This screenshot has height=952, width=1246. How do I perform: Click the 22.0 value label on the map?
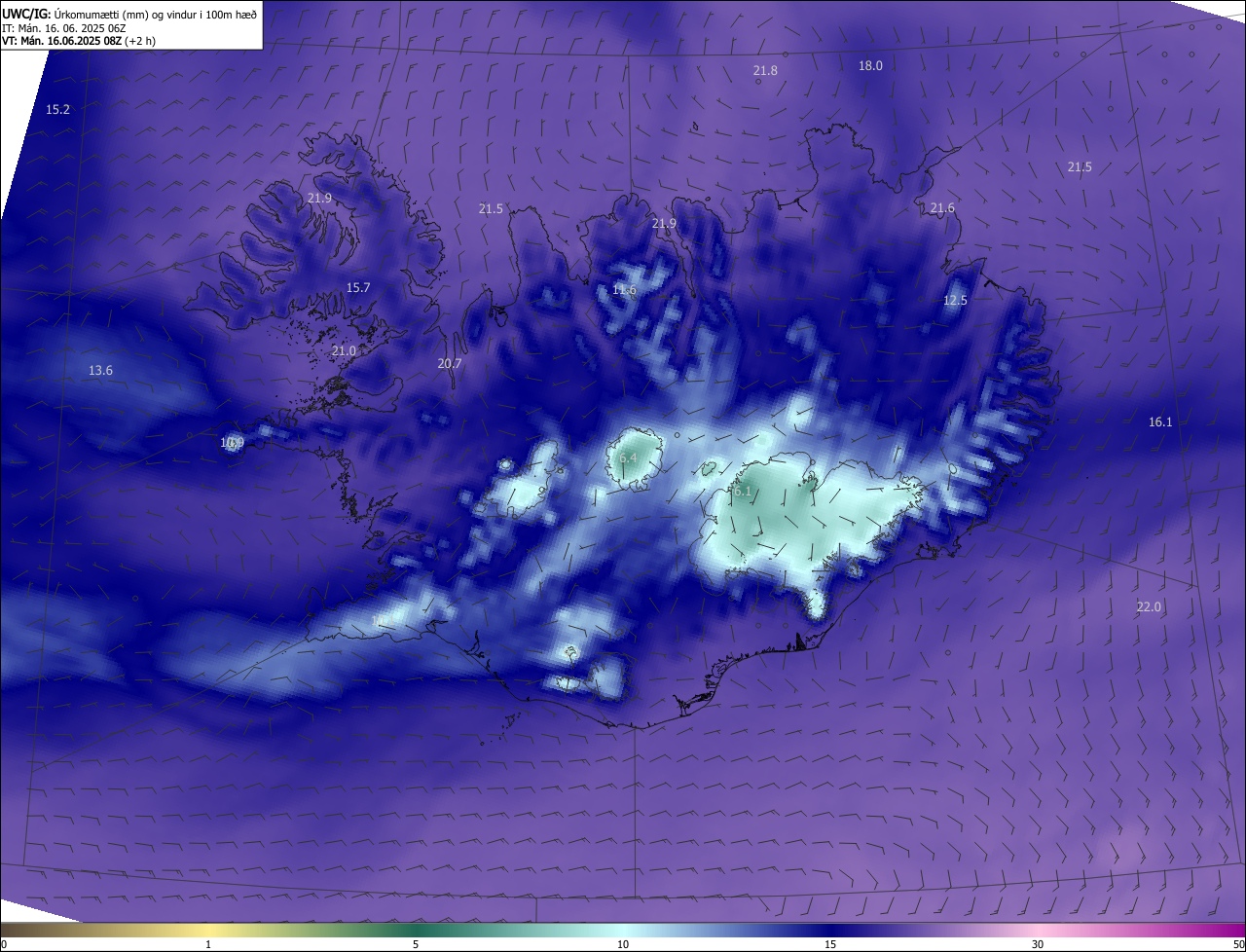(x=1149, y=607)
